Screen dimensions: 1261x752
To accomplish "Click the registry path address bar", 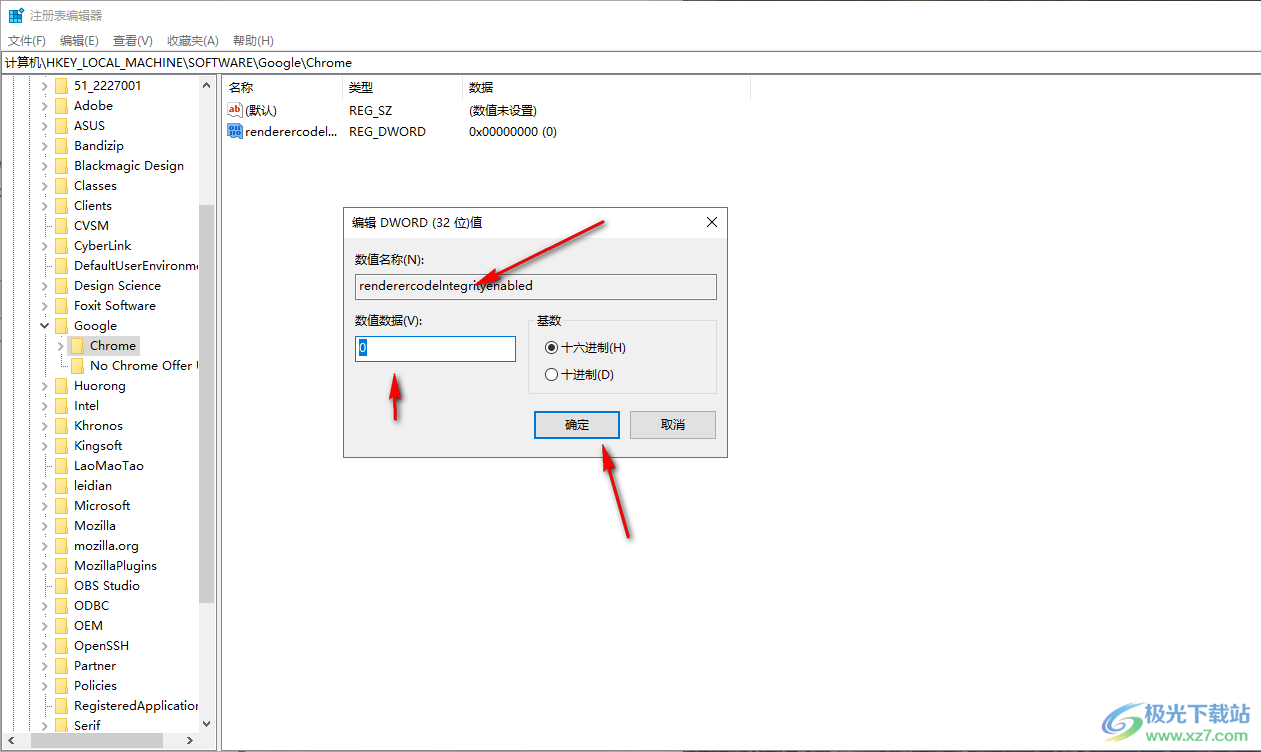I will tap(630, 62).
